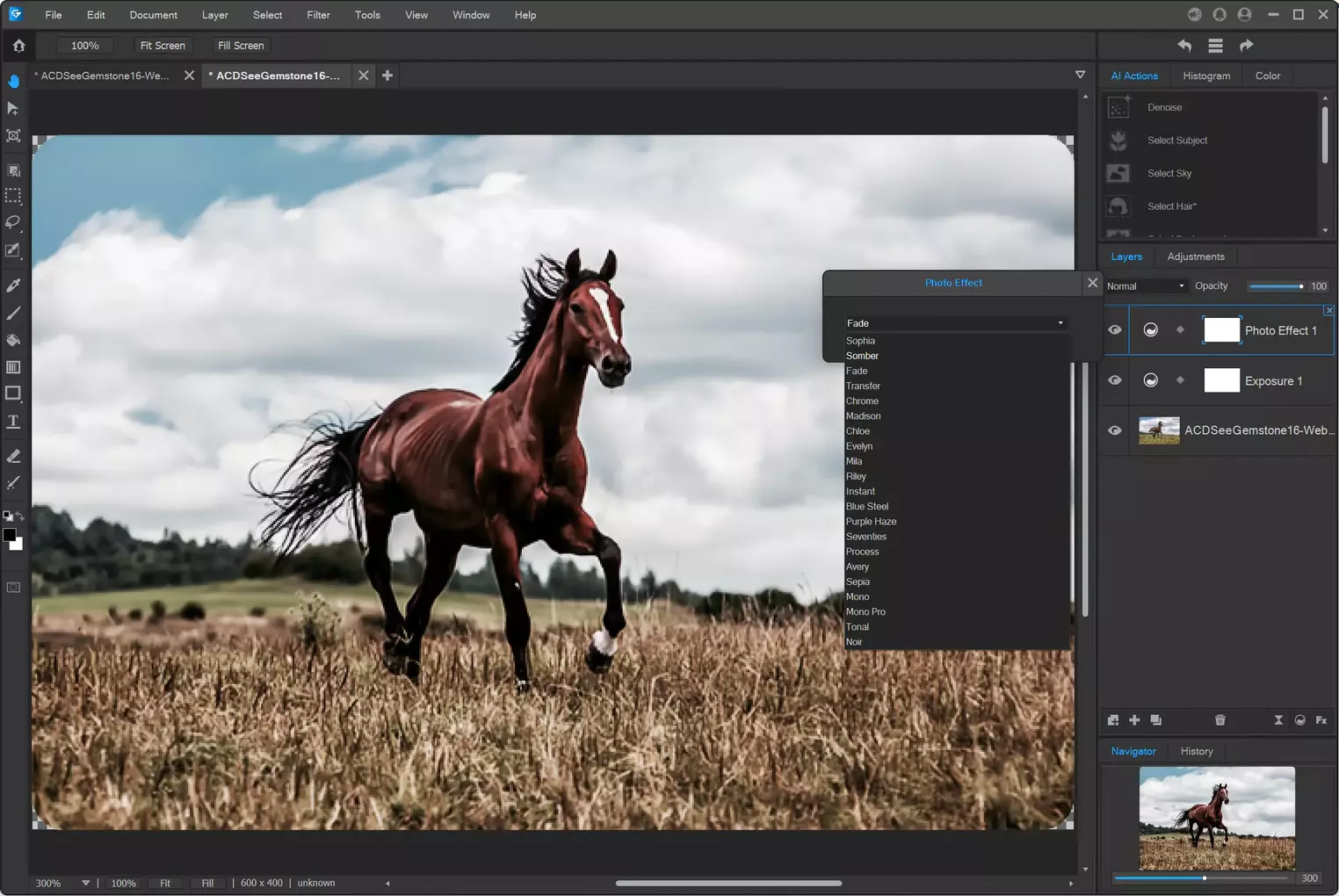Click the layer Opacity slider
Viewport: 1339px width, 896px height.
(1275, 286)
